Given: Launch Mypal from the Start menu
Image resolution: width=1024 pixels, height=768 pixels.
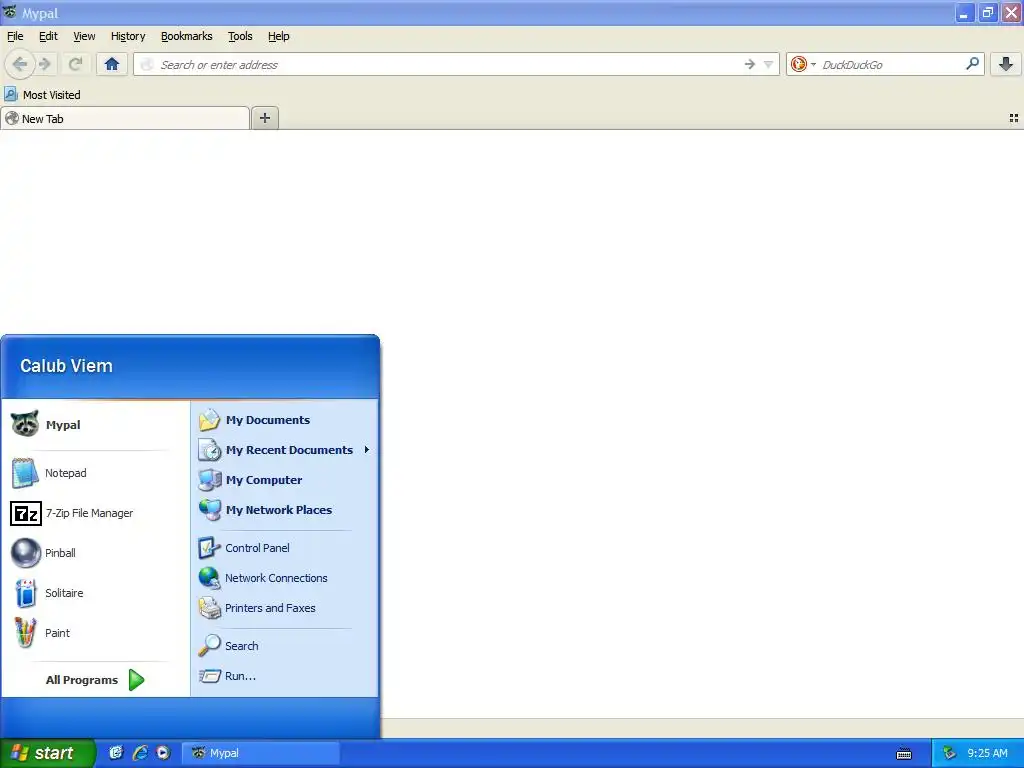Looking at the screenshot, I should click(95, 424).
